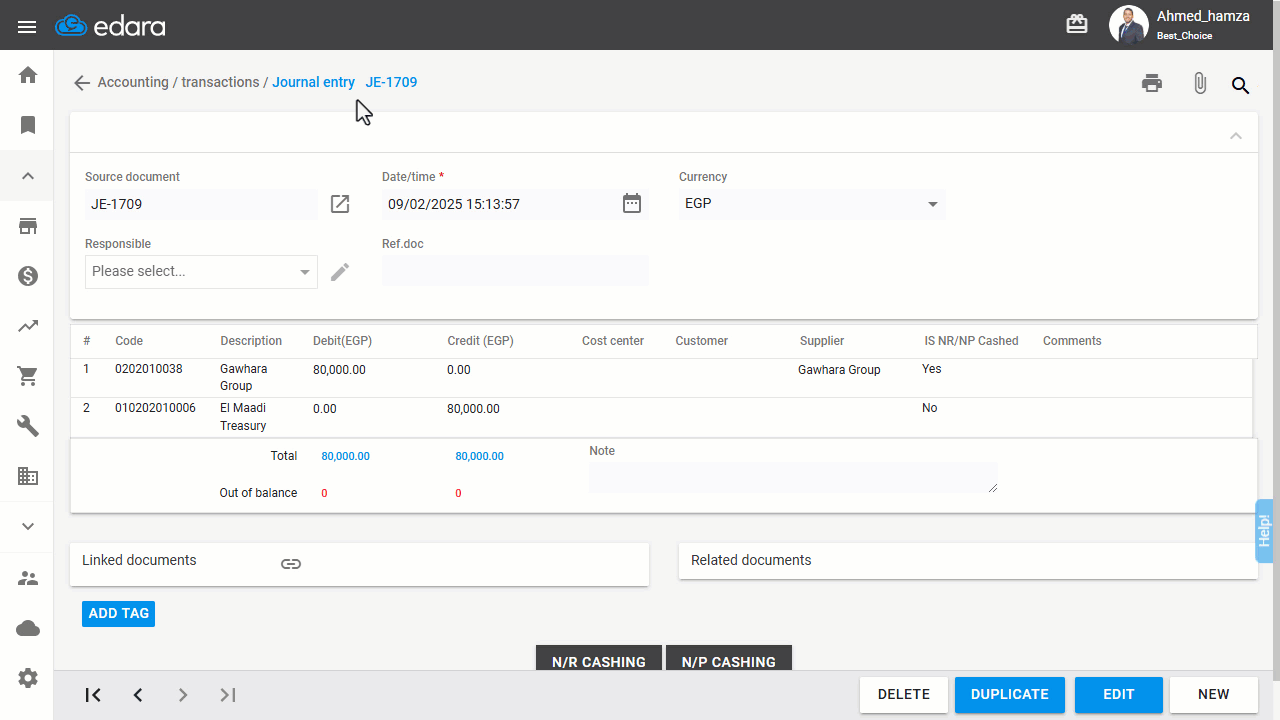Screen dimensions: 1280x720
Task: Print the journal entry
Action: pyautogui.click(x=1152, y=83)
